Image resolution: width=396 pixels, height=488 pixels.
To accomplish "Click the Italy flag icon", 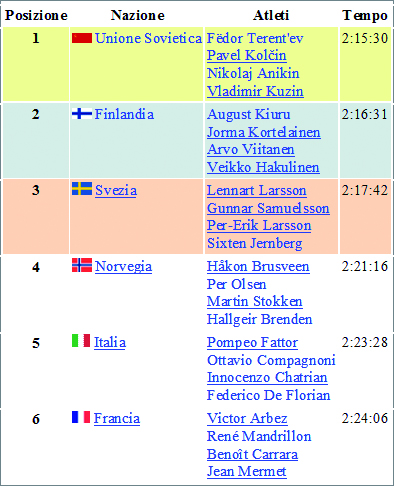I will [x=81, y=341].
